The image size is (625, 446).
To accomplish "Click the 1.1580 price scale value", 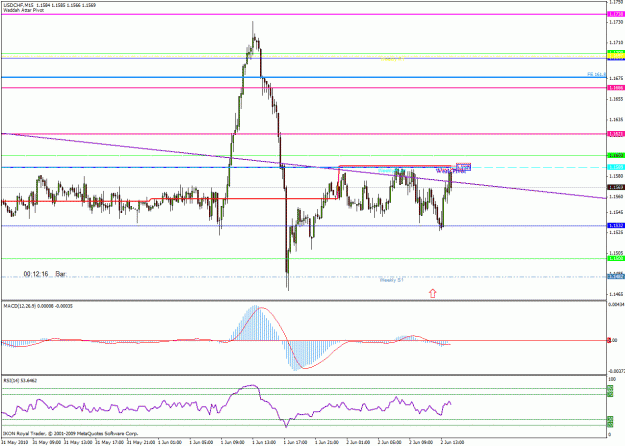I will click(x=616, y=175).
